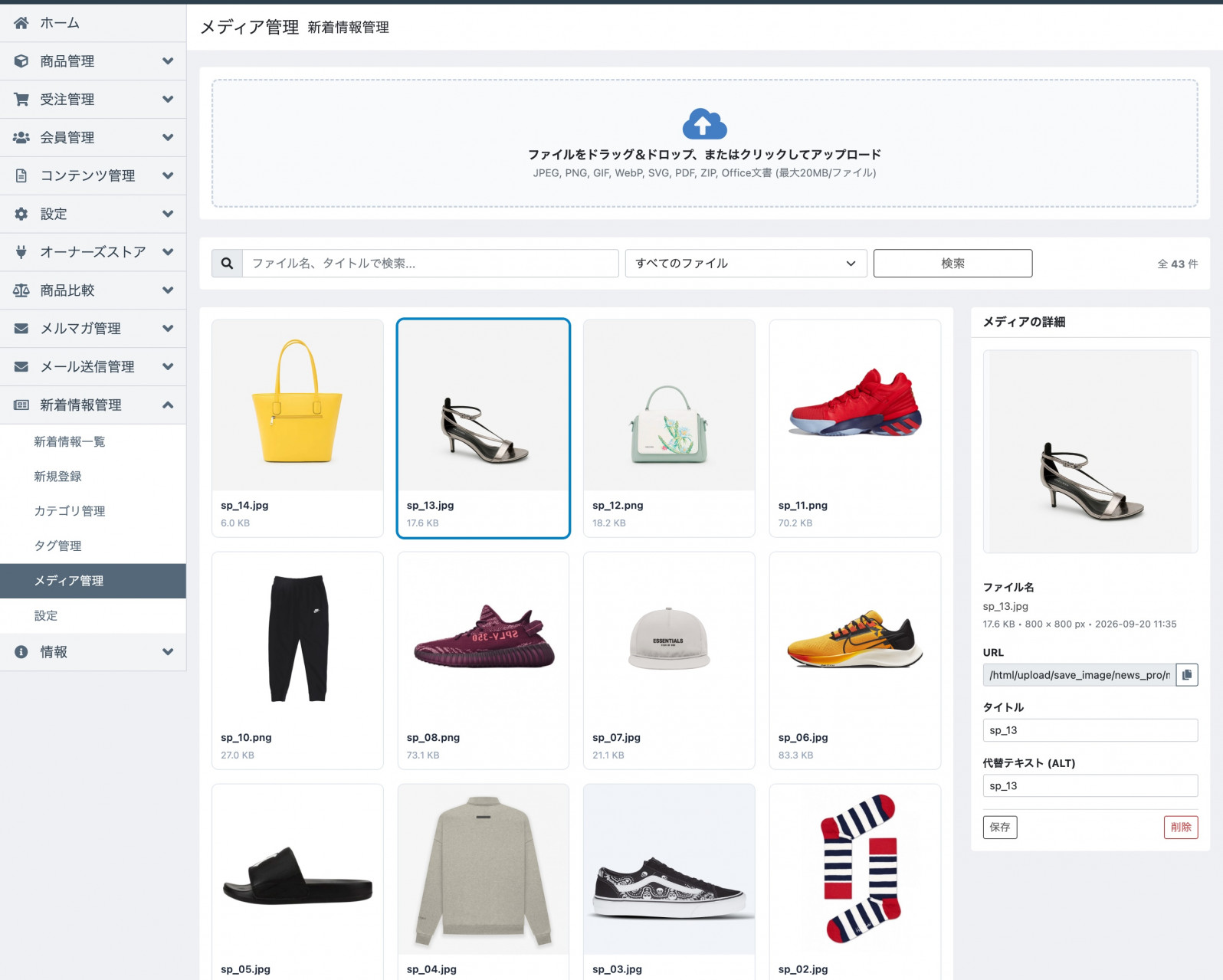The height and width of the screenshot is (980, 1223).
Task: Click the URL path field
Action: click(1079, 675)
